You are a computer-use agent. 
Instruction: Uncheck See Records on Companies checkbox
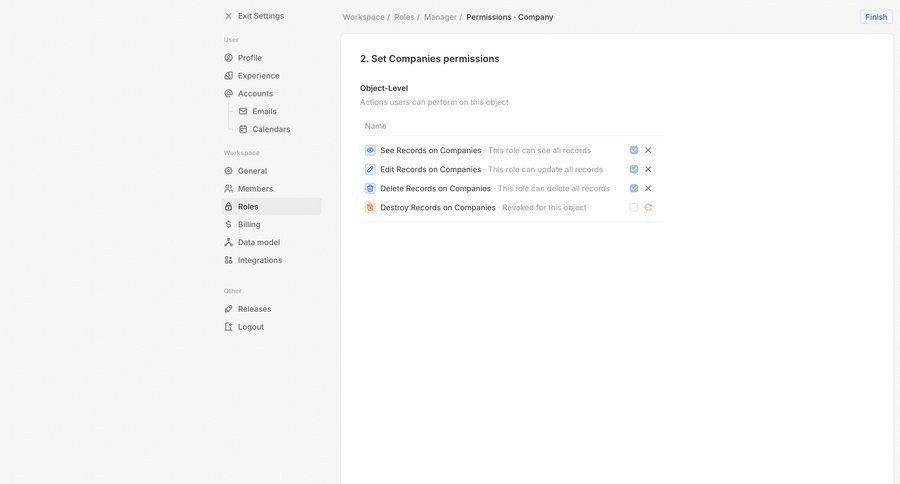(x=634, y=150)
